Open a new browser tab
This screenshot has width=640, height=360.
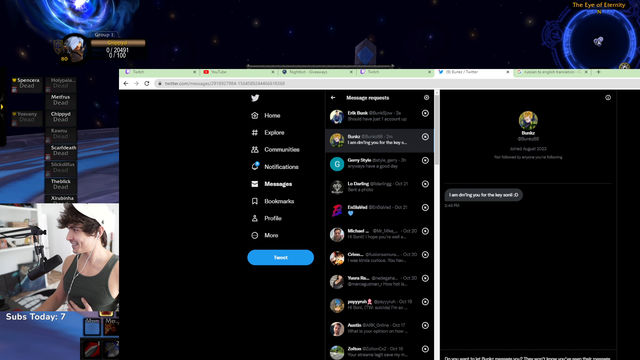[598, 72]
